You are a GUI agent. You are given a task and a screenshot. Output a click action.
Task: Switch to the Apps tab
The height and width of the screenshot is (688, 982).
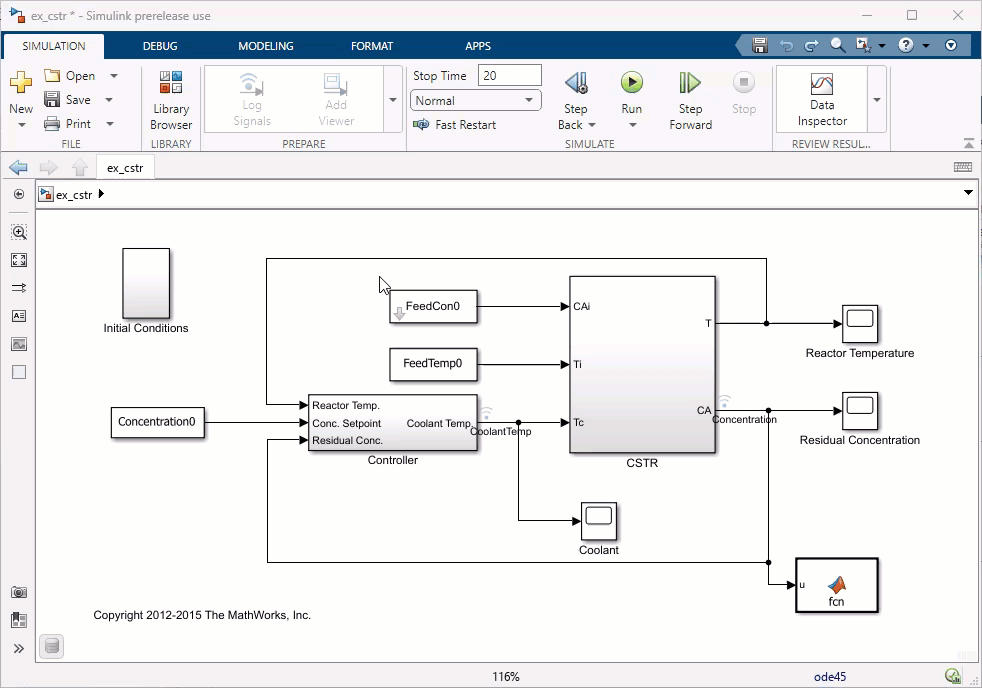[478, 46]
